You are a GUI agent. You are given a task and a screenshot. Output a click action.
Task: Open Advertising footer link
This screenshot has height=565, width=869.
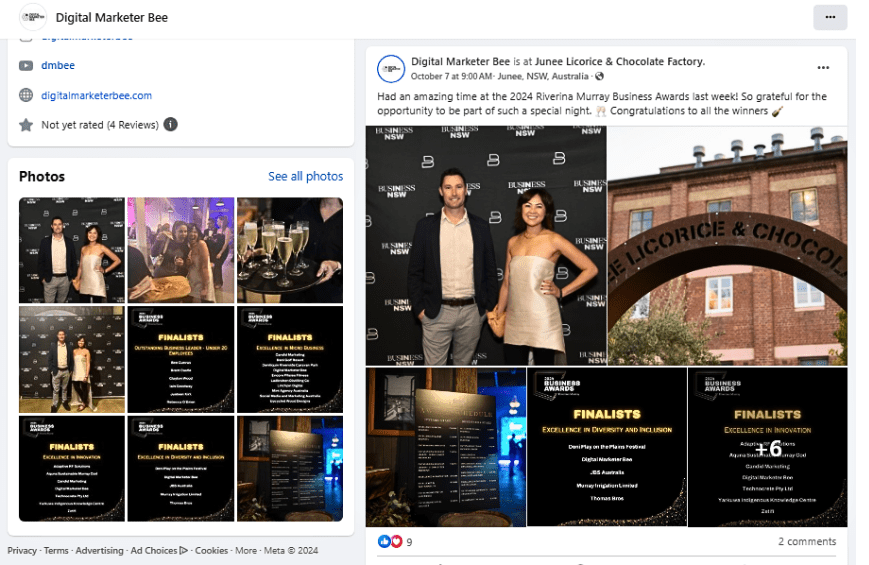click(x=99, y=550)
